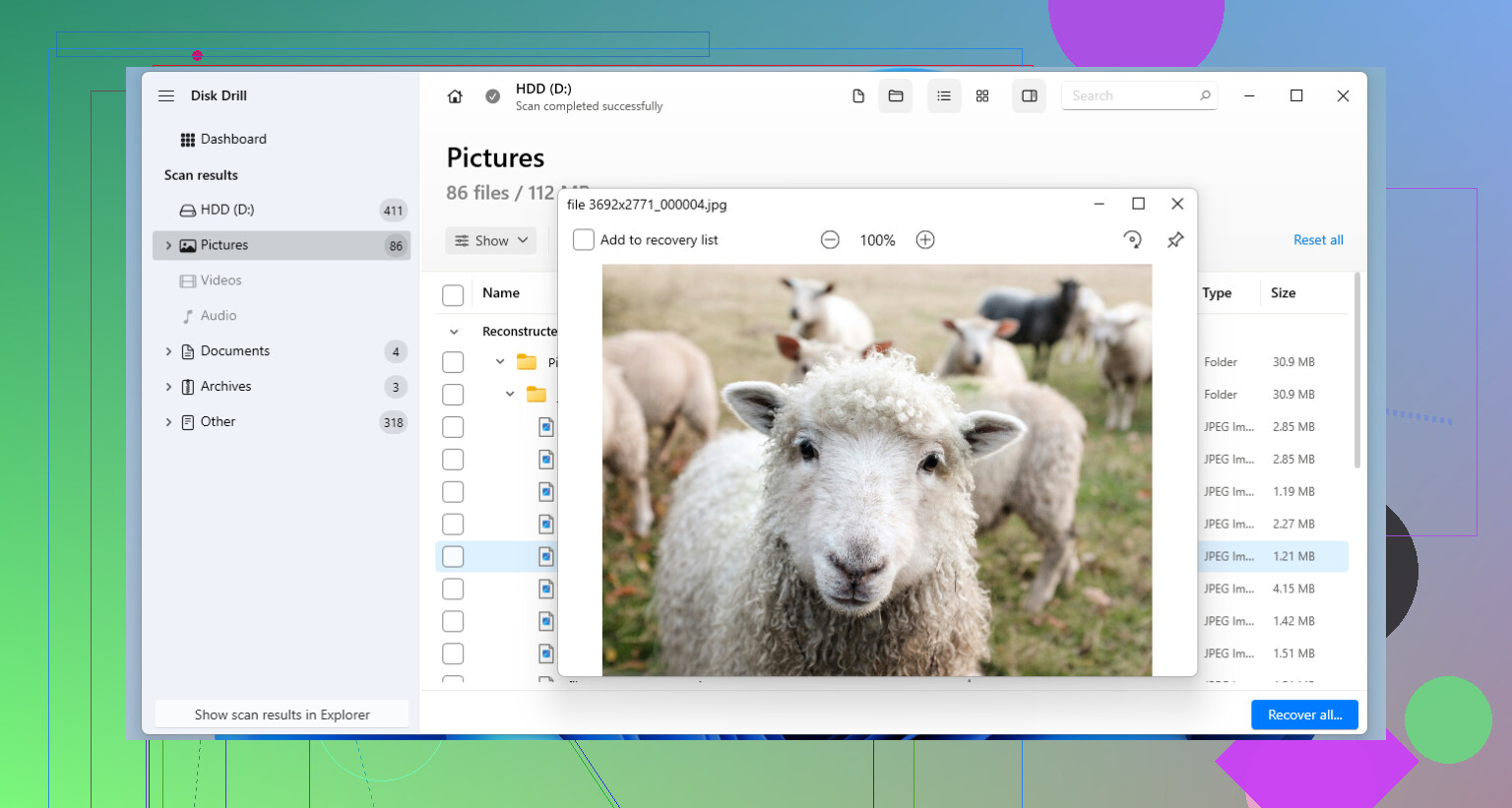
Task: Switch to the folder view icon in toolbar
Action: point(896,96)
